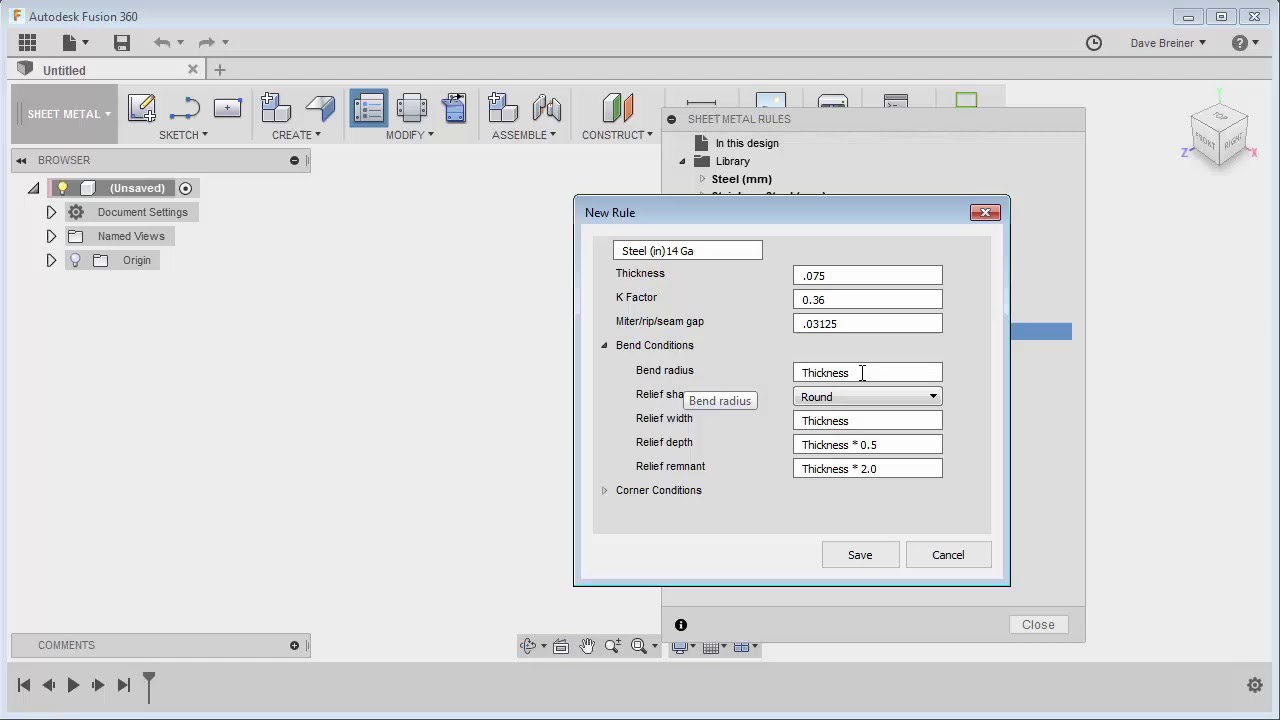
Task: Open the CONSTRUCT menu
Action: (617, 135)
